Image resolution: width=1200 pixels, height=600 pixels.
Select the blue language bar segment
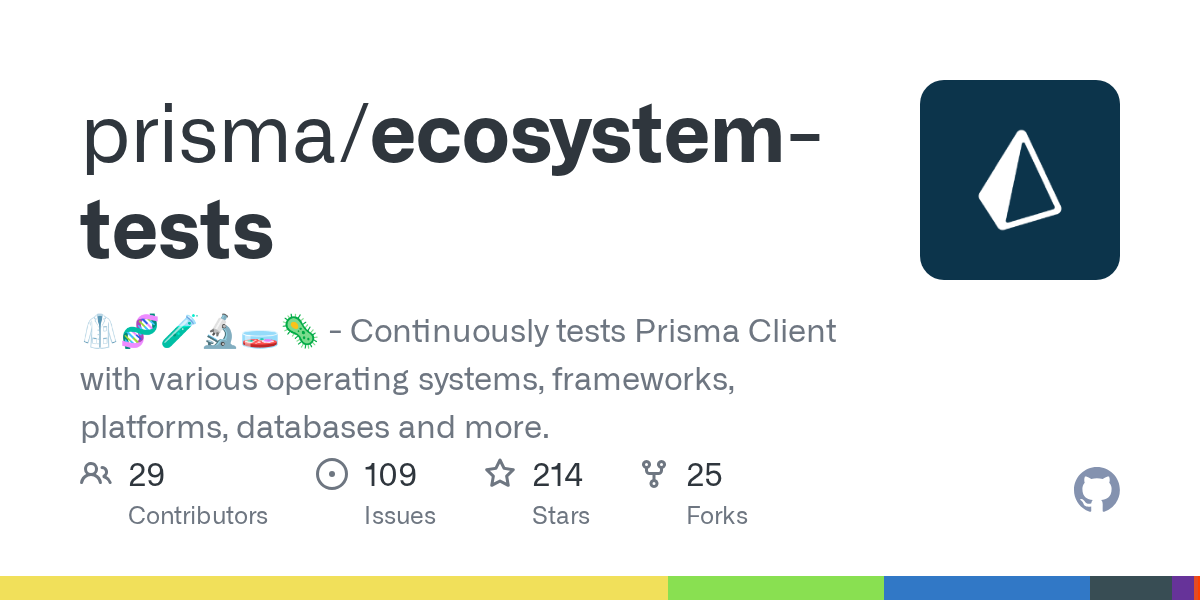(987, 588)
